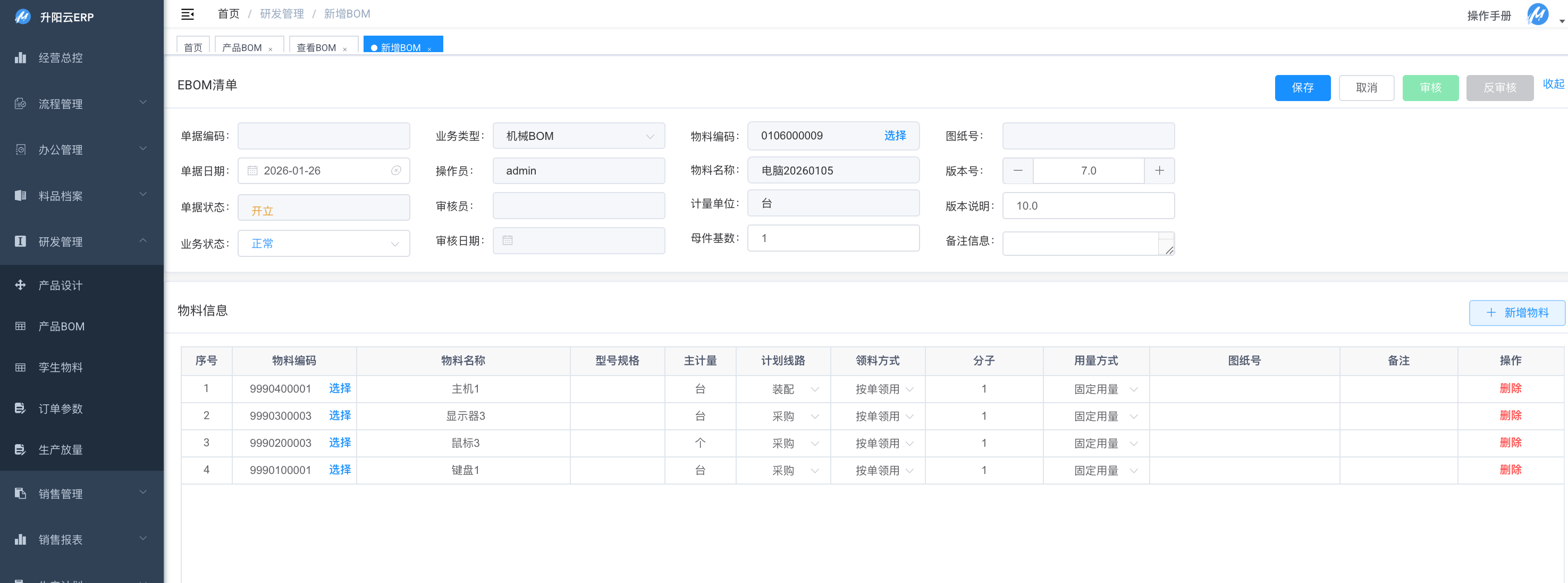Image resolution: width=1568 pixels, height=583 pixels.
Task: Click the 保存 button
Action: [x=1302, y=88]
